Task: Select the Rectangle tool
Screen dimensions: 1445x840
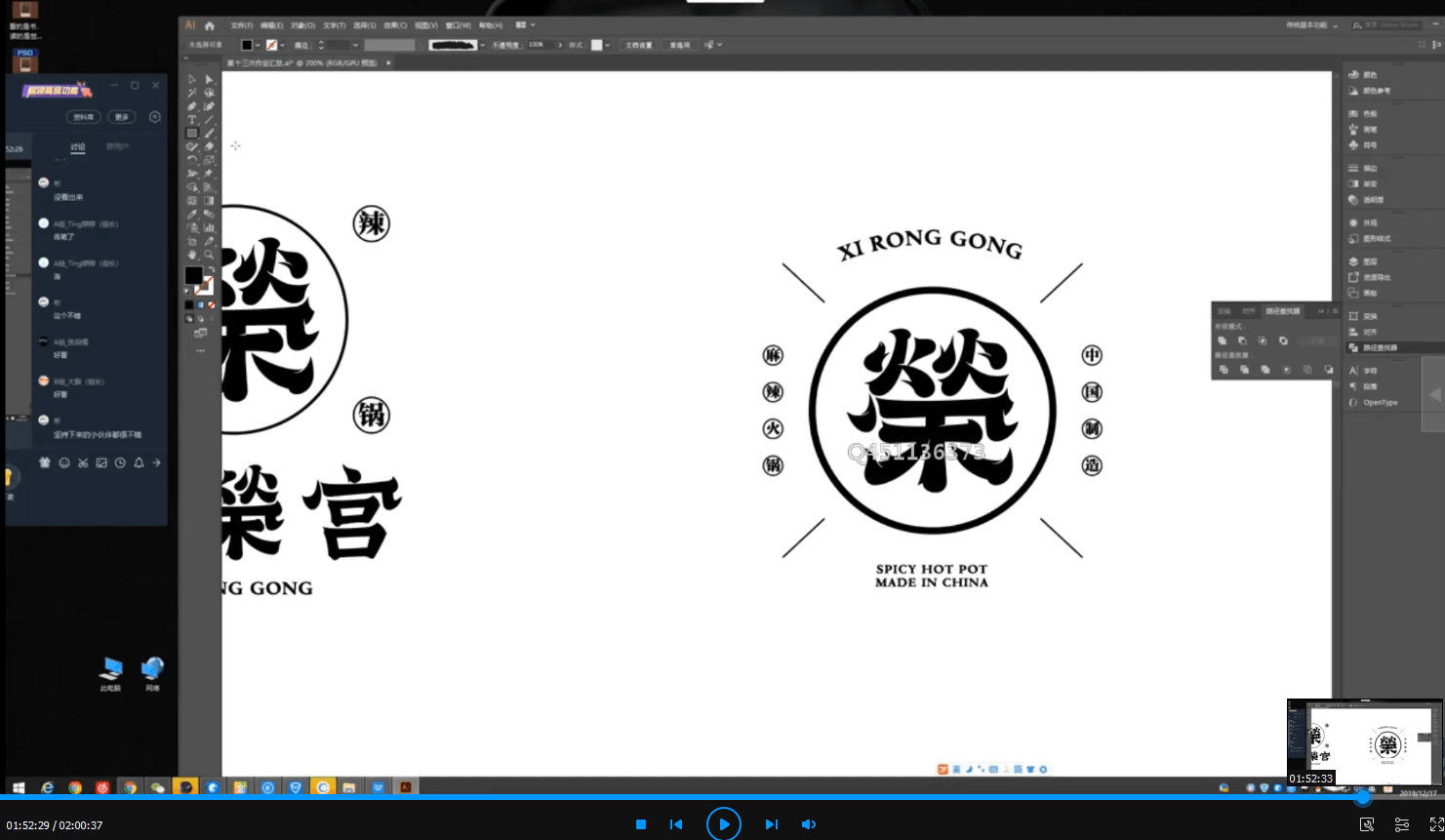Action: tap(192, 134)
